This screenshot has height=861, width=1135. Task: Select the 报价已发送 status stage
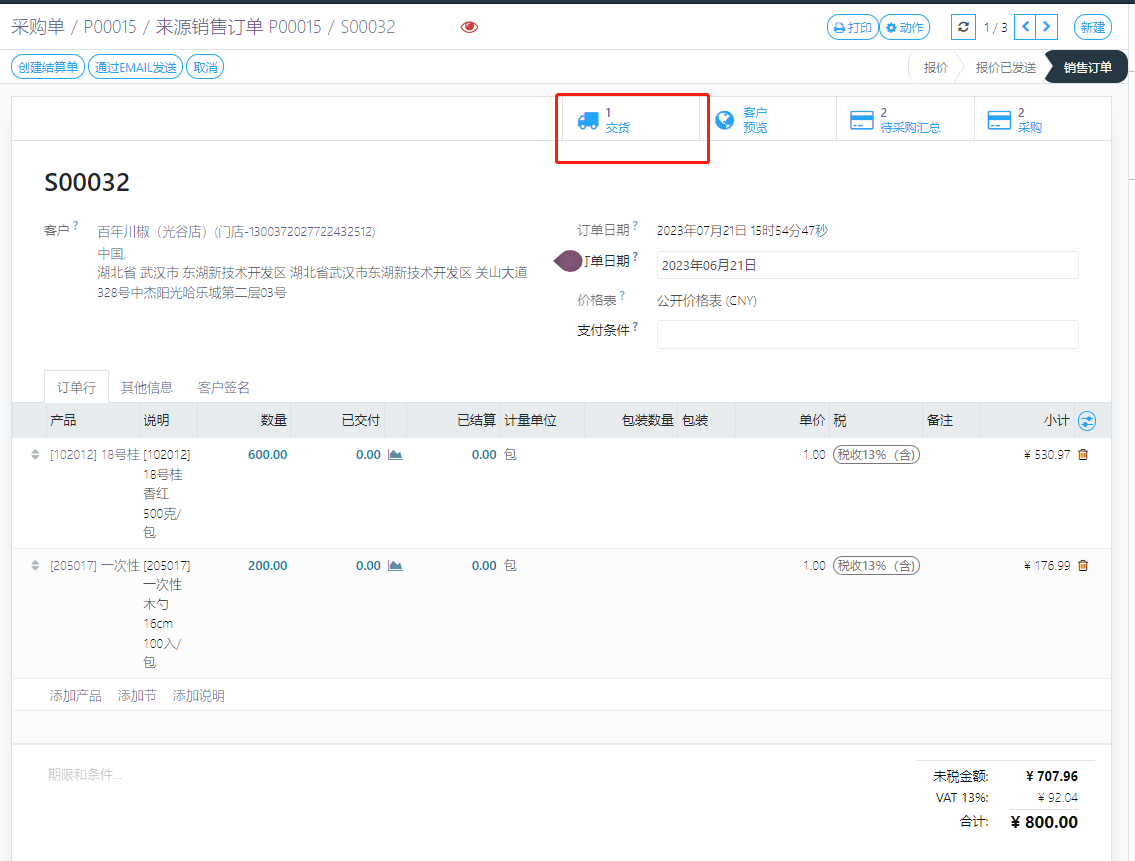(1005, 67)
